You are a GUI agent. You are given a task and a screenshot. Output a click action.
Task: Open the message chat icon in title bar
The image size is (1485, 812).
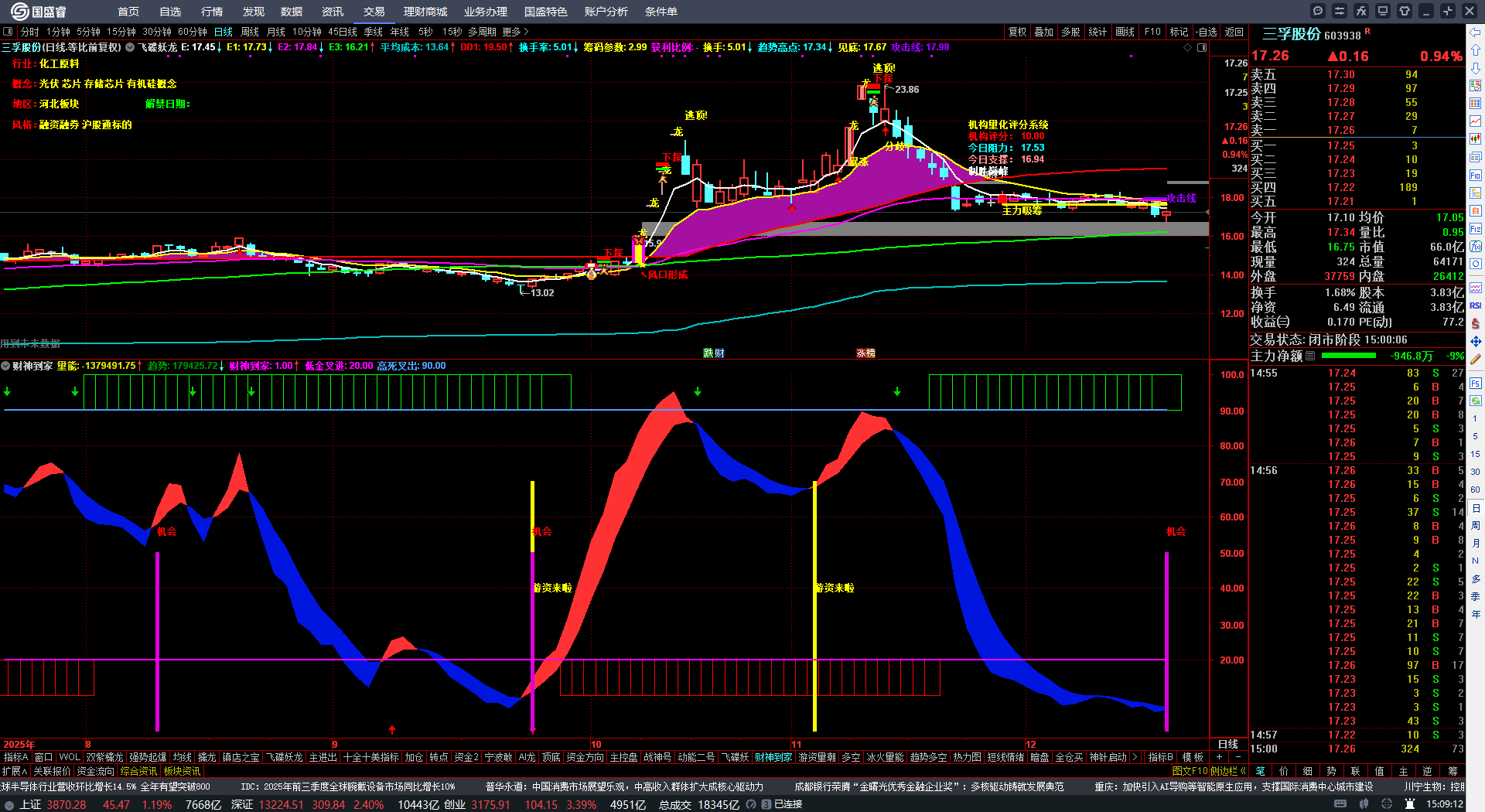click(1318, 11)
